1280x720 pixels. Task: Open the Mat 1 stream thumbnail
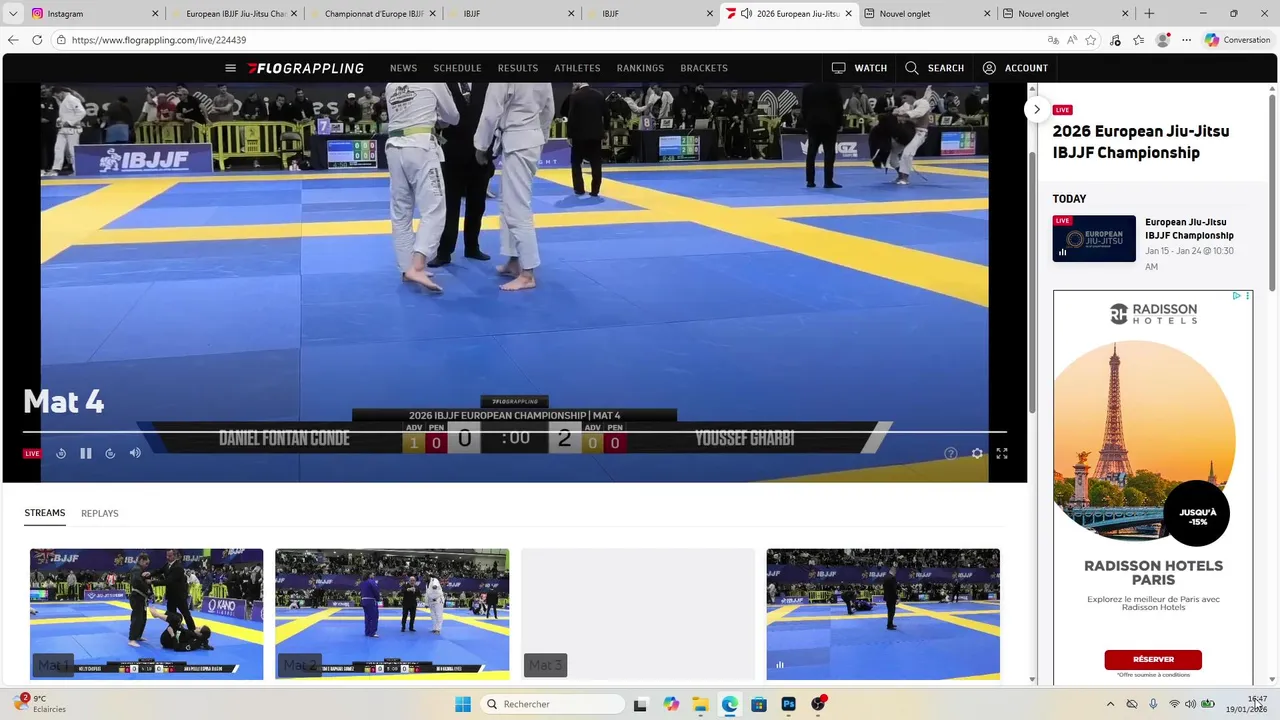tap(147, 614)
